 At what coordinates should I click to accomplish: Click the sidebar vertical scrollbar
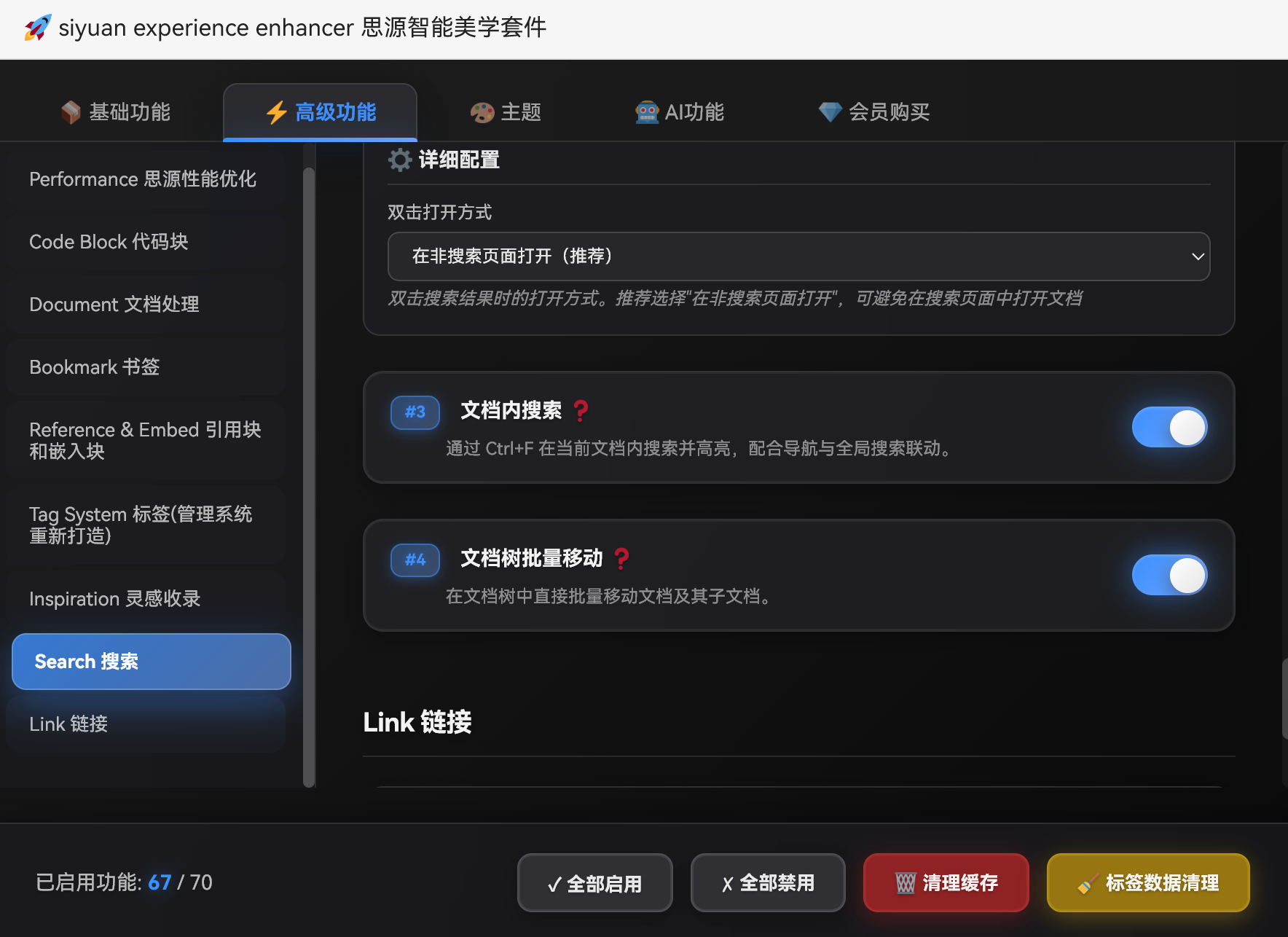pos(309,477)
